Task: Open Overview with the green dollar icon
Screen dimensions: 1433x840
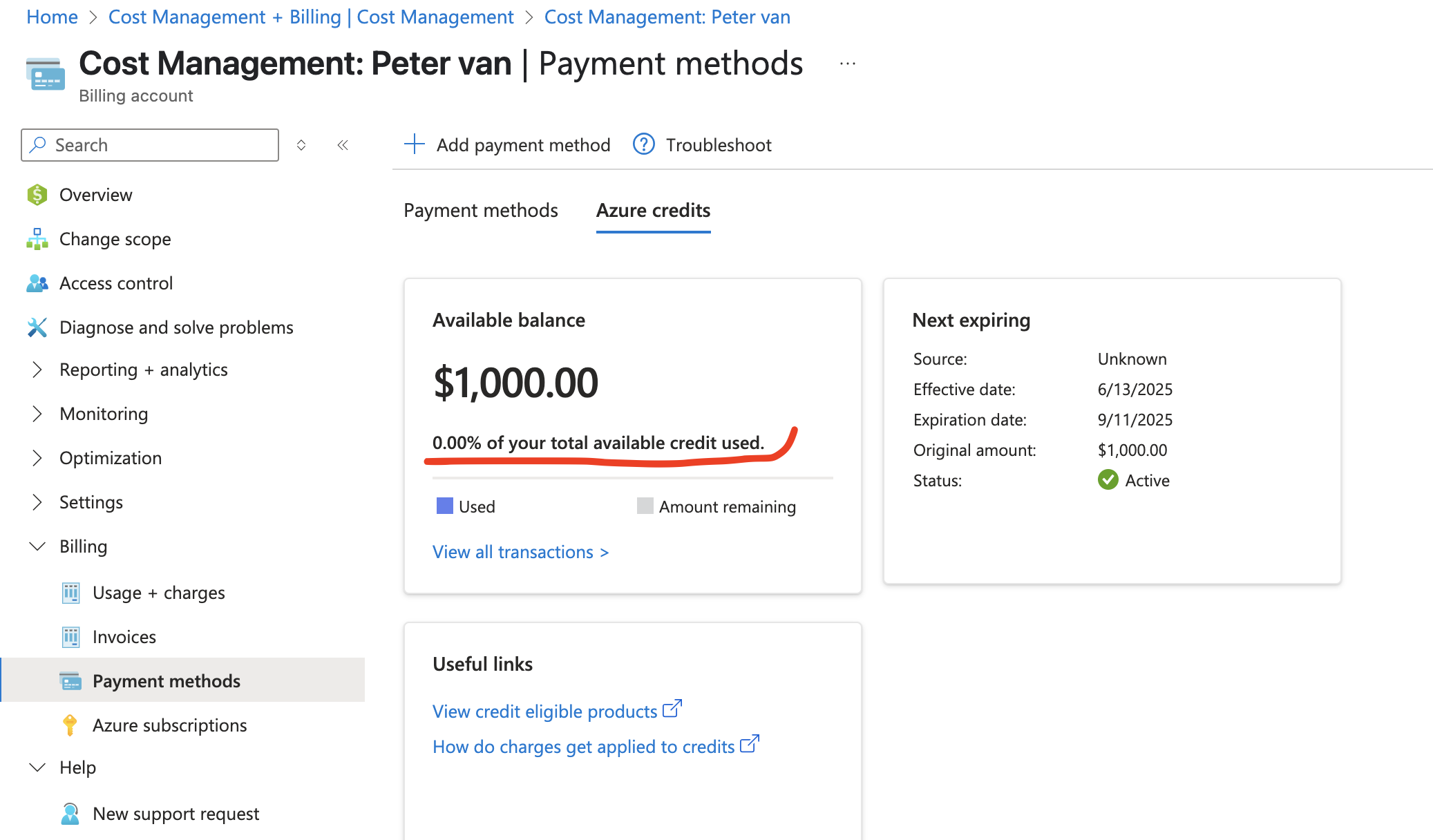Action: click(x=37, y=195)
